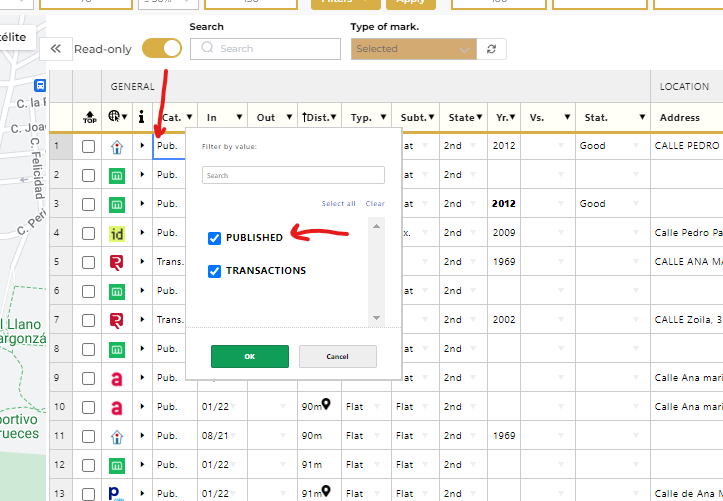Toggle the Read-only switch
This screenshot has width=723, height=501.
coord(162,48)
